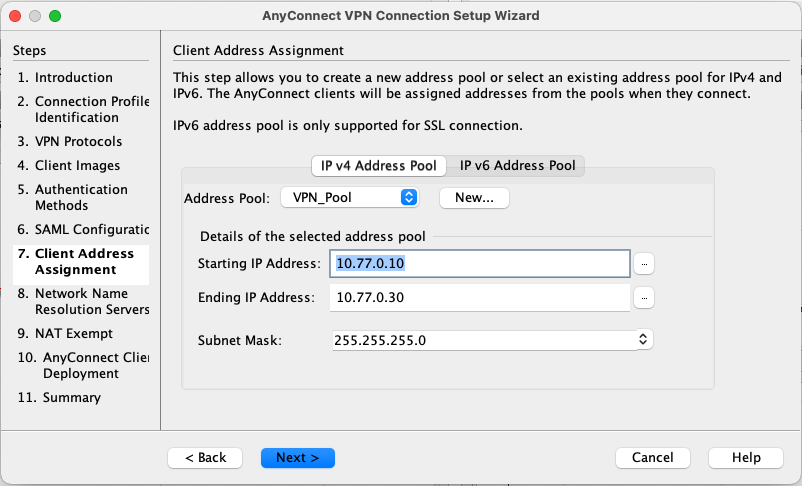Click the Next > button
The height and width of the screenshot is (486, 802).
coord(297,457)
